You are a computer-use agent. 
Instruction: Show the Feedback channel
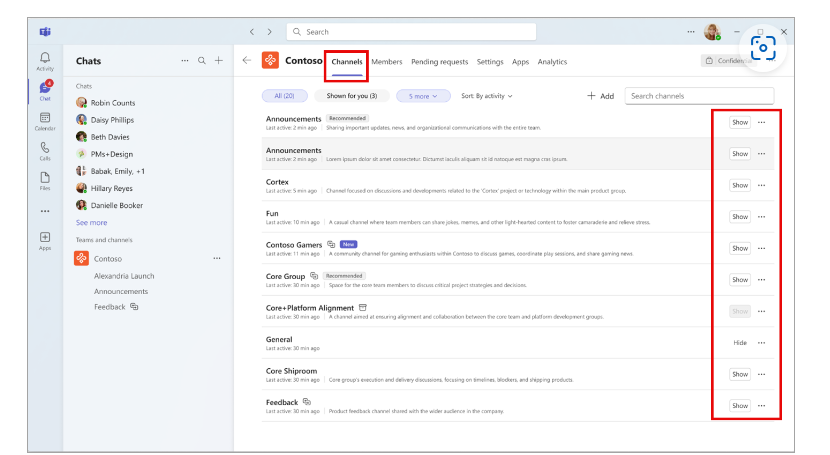(740, 406)
